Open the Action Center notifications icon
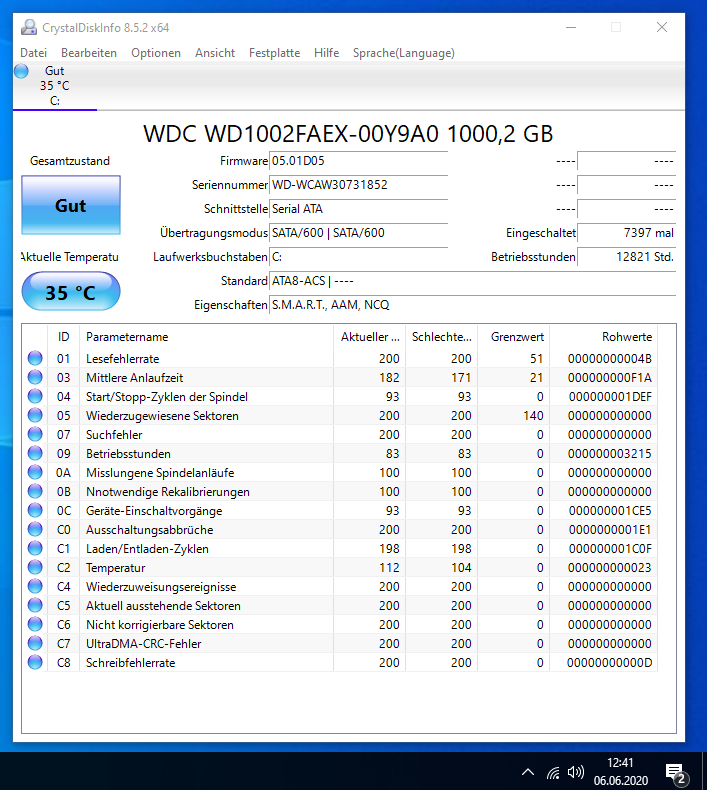The height and width of the screenshot is (790, 707). [676, 773]
